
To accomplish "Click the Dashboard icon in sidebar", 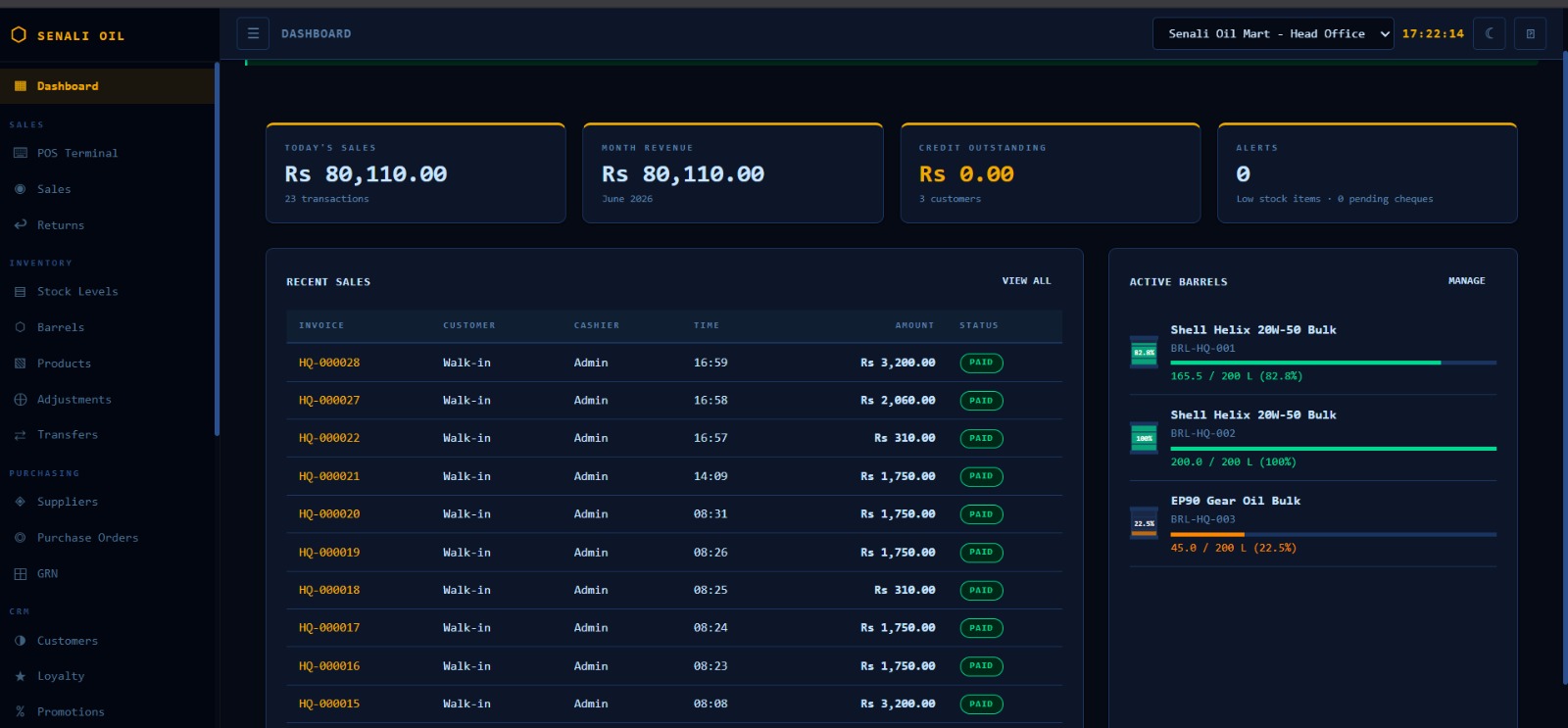I will click(21, 86).
